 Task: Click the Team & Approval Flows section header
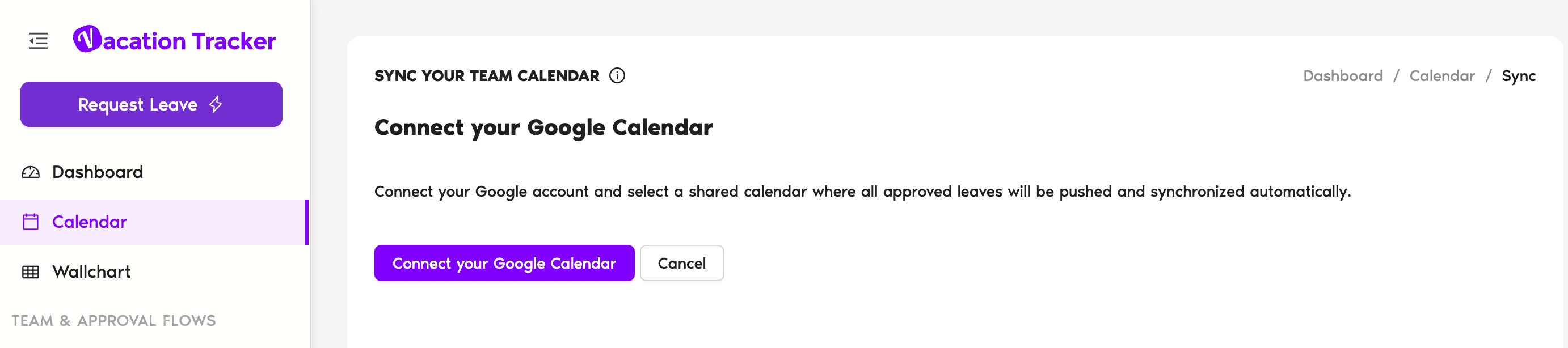coord(114,321)
